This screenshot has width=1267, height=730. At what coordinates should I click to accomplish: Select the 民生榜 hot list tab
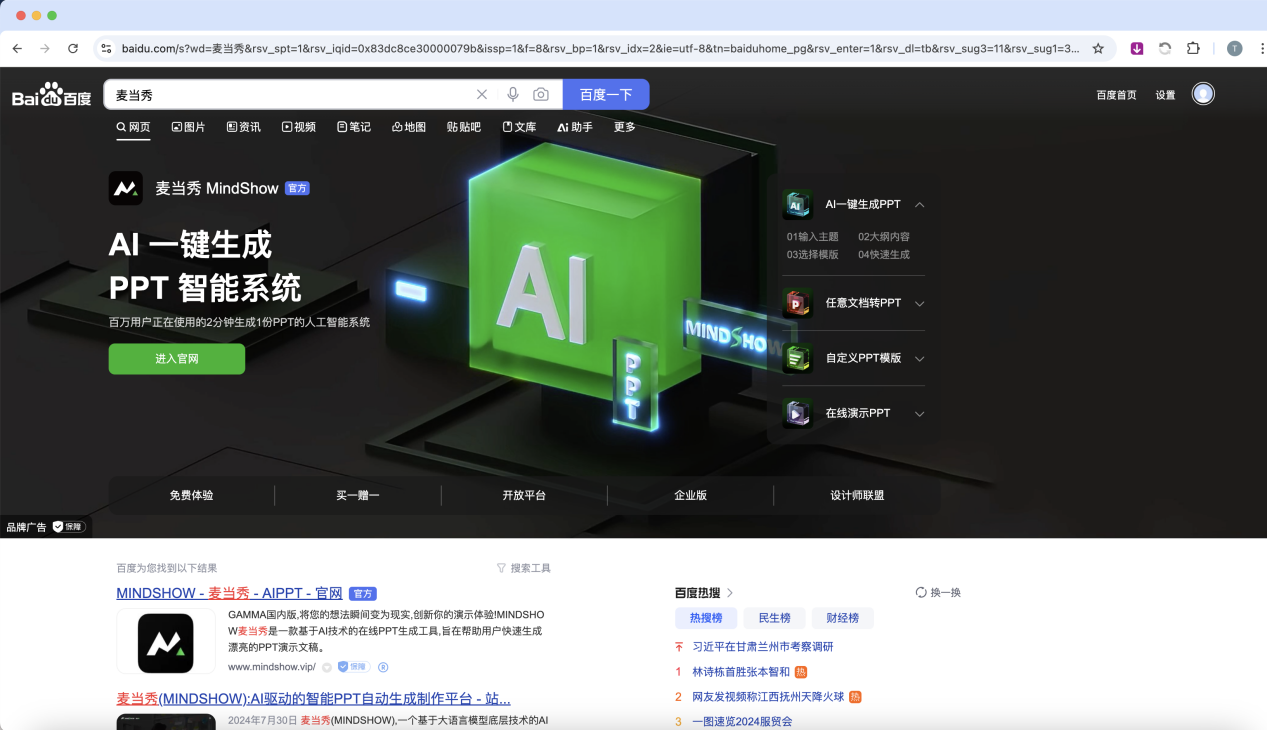pyautogui.click(x=774, y=618)
